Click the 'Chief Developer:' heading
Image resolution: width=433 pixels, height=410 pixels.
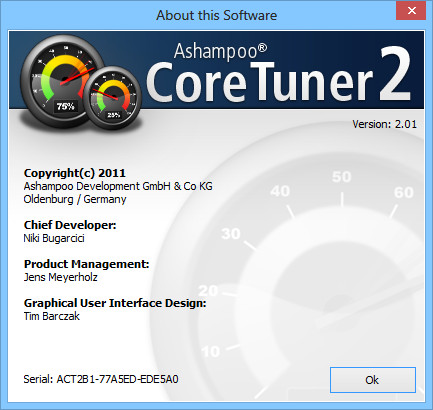click(70, 225)
